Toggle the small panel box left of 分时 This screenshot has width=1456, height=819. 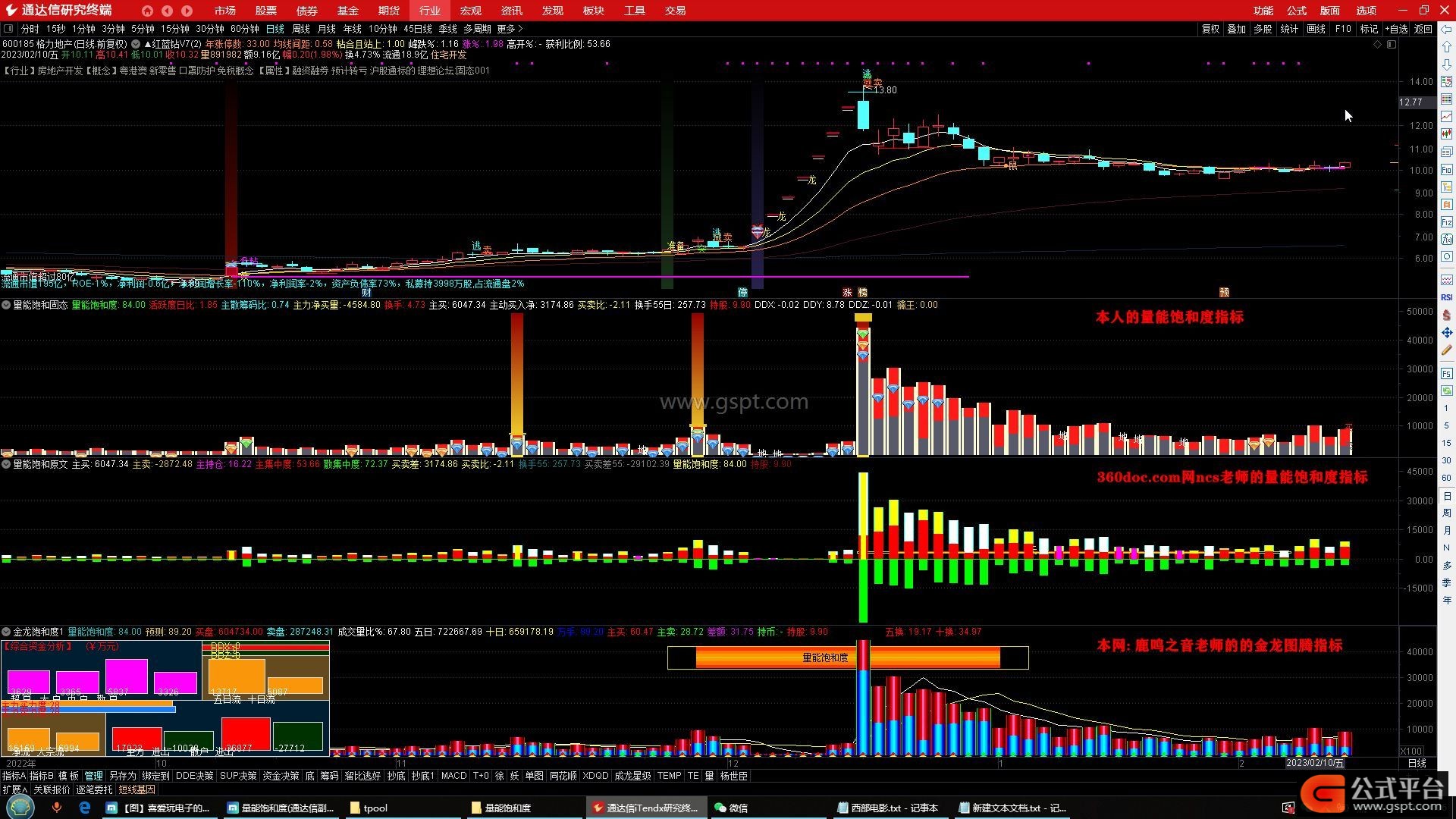pos(8,29)
